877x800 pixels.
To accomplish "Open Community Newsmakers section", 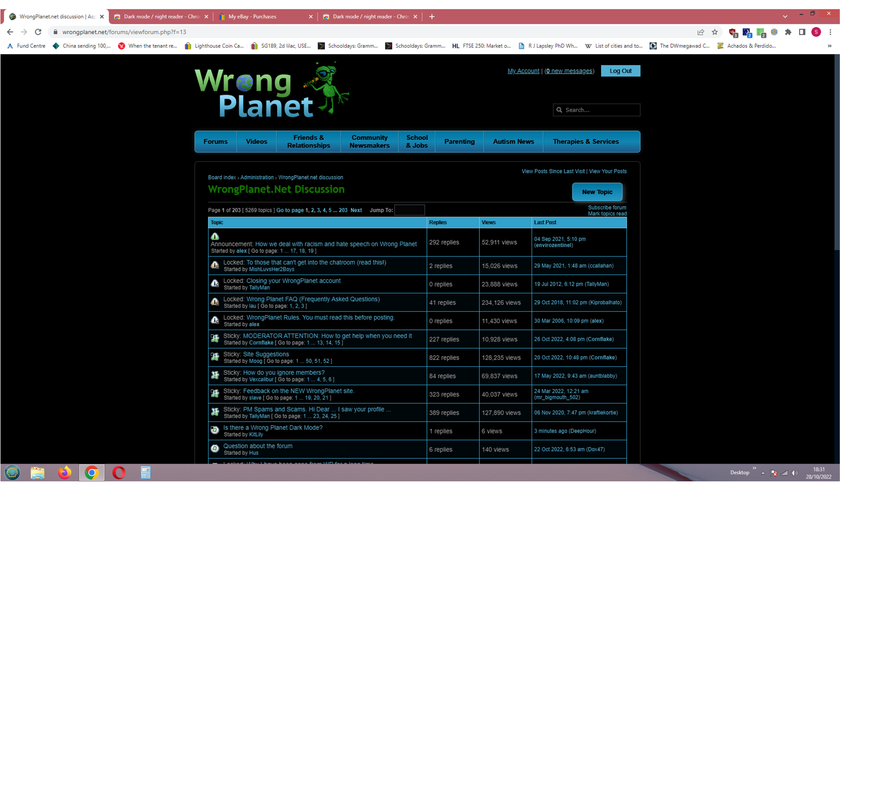I will tap(369, 142).
